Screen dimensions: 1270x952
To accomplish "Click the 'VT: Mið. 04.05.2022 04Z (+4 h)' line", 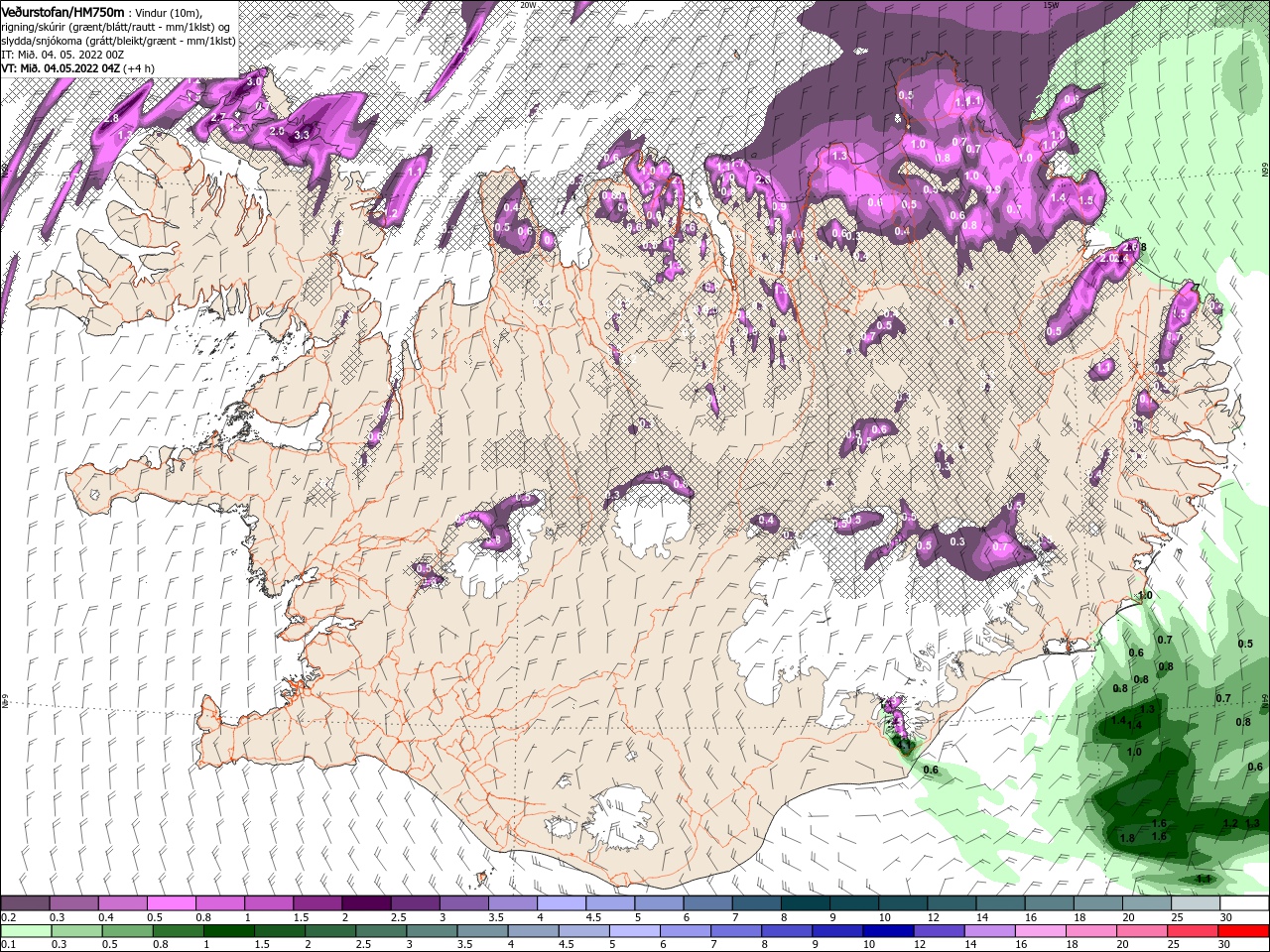I will coord(76,68).
